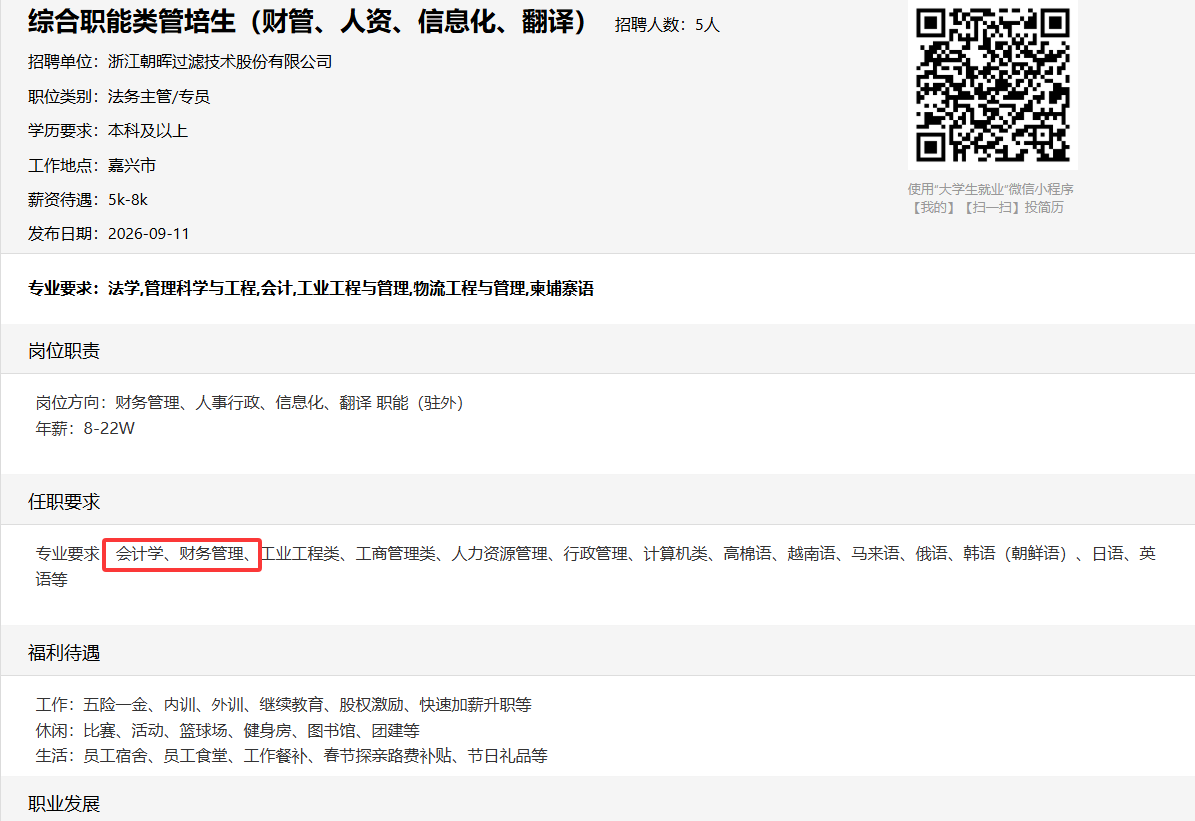Click the 使用"大学生就业"微信小程序 caption
The width and height of the screenshot is (1195, 821).
(x=990, y=189)
